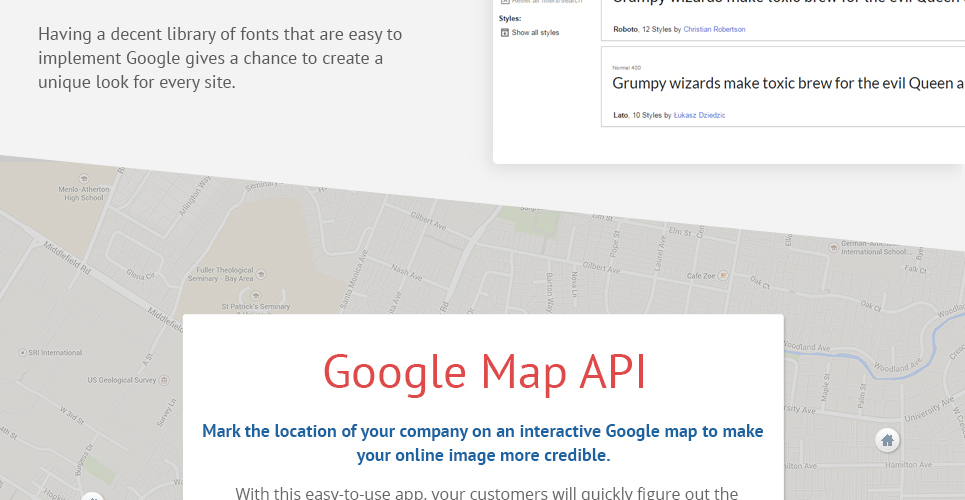Image resolution: width=965 pixels, height=500 pixels.
Task: Click the Elm St street label
Action: (x=681, y=232)
